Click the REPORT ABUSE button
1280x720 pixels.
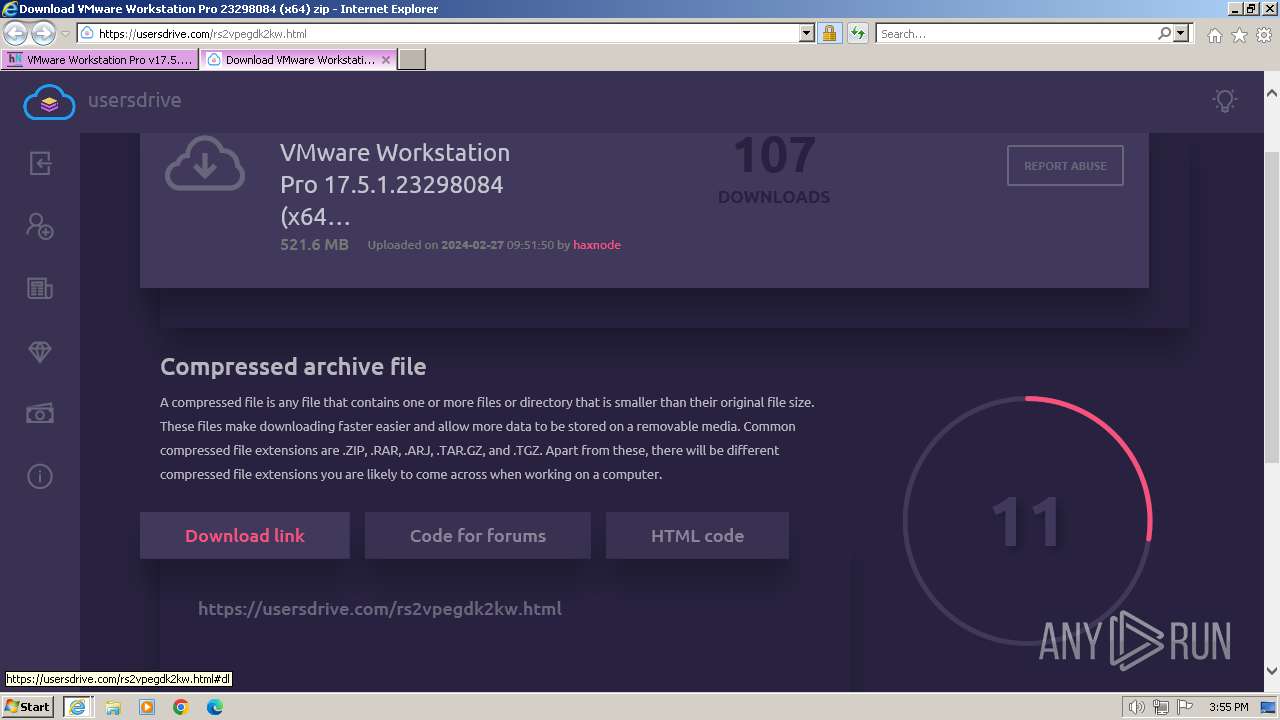(x=1065, y=166)
